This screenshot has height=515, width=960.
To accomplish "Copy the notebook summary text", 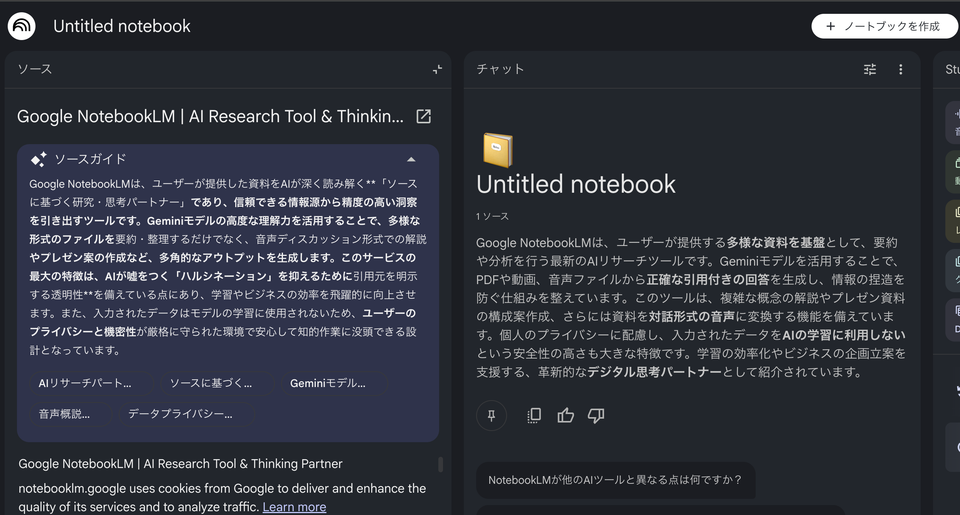I will tap(534, 416).
